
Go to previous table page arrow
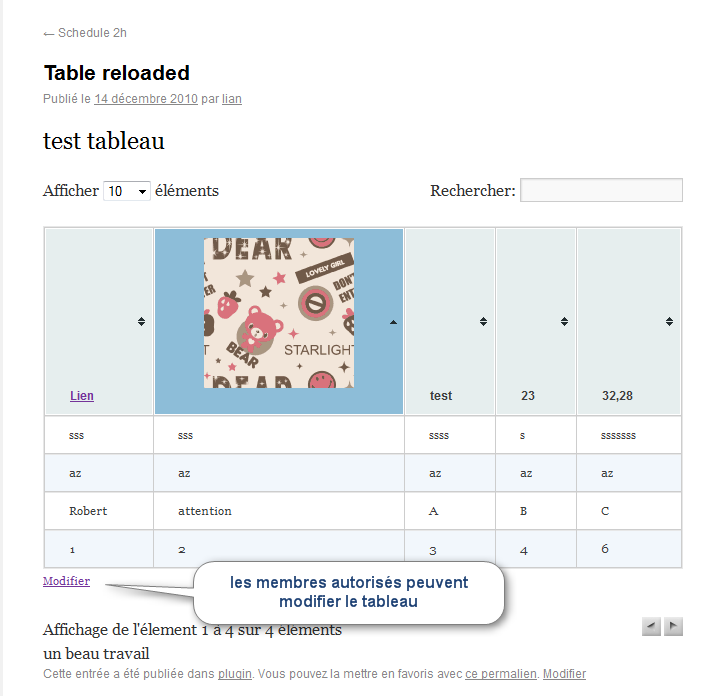click(651, 626)
